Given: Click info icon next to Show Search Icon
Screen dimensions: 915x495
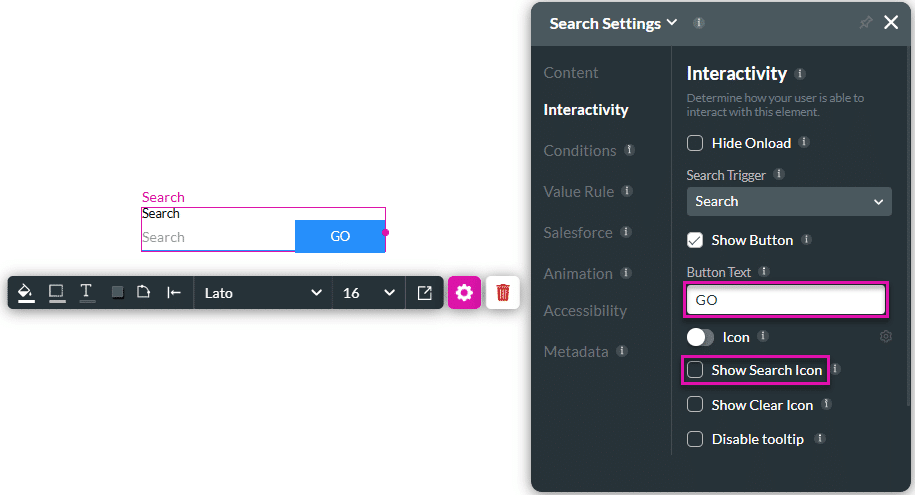Looking at the screenshot, I should tap(836, 368).
